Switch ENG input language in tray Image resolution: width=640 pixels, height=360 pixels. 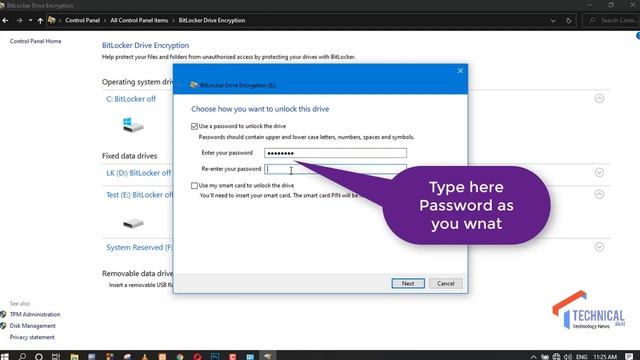pyautogui.click(x=581, y=357)
